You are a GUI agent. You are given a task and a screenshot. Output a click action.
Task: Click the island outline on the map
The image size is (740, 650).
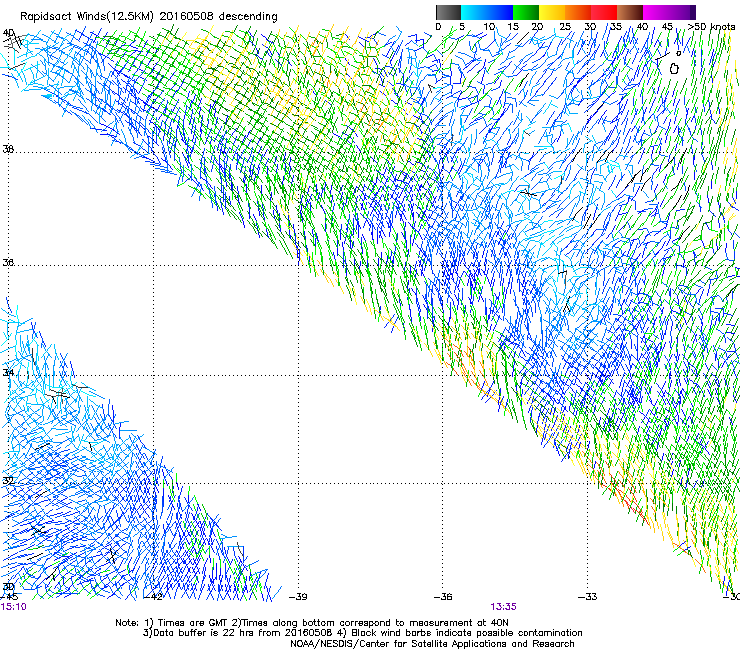674,68
